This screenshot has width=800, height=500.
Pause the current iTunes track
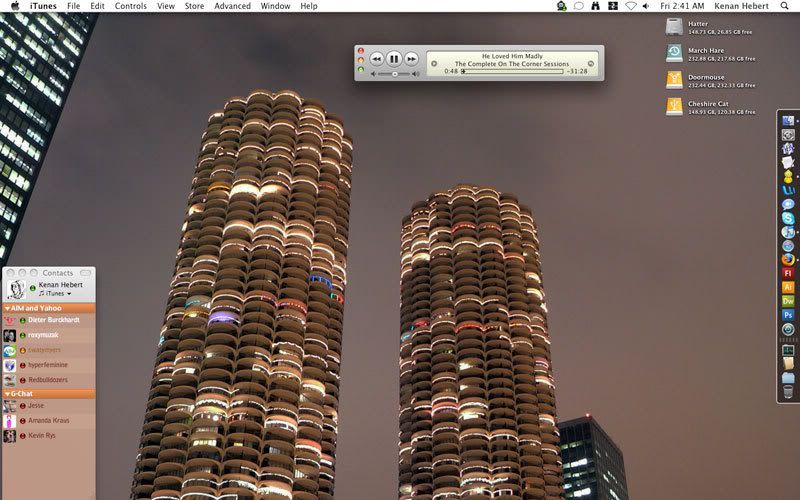(x=394, y=59)
